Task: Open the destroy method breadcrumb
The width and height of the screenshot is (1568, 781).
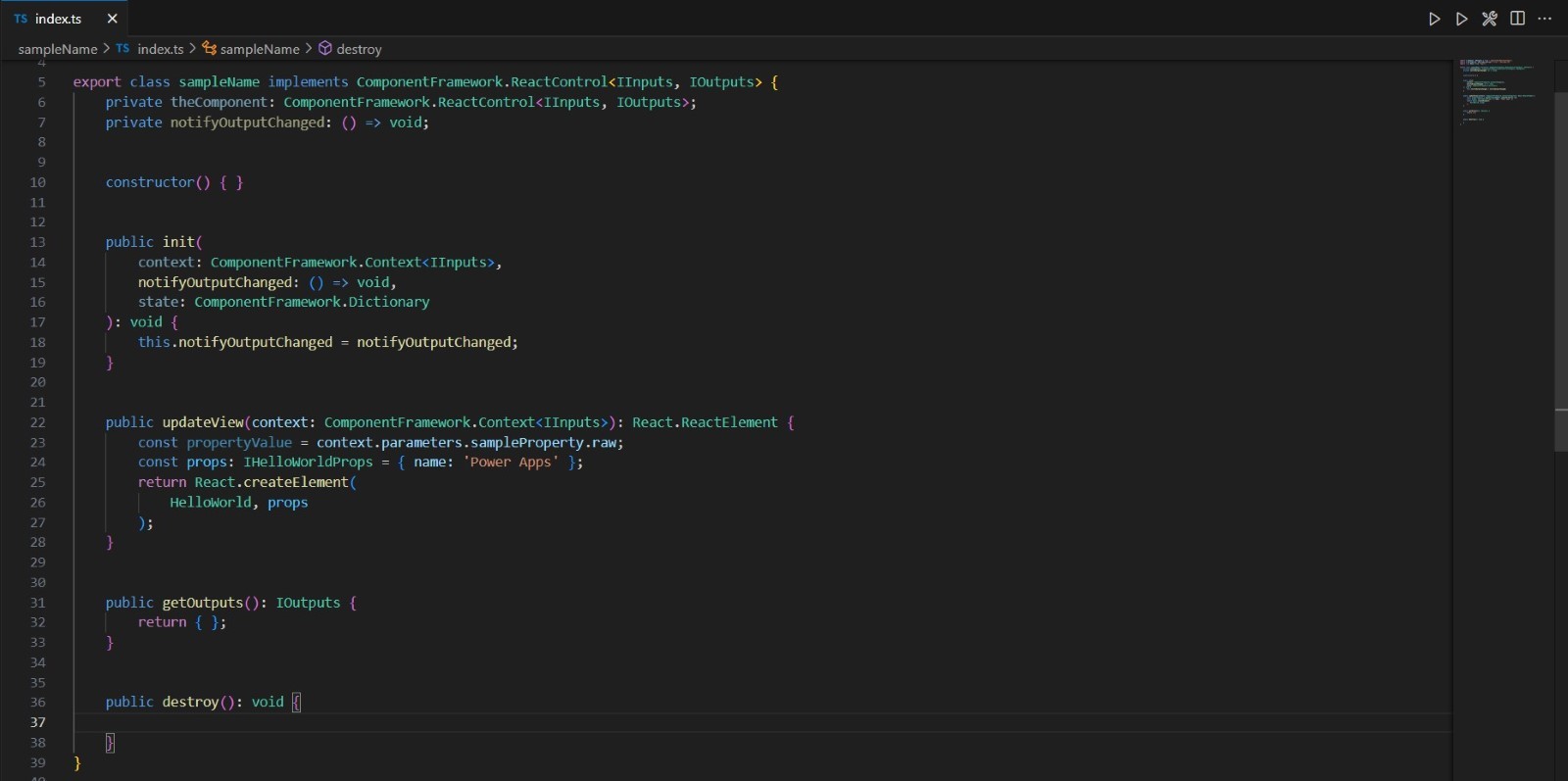Action: (x=359, y=49)
